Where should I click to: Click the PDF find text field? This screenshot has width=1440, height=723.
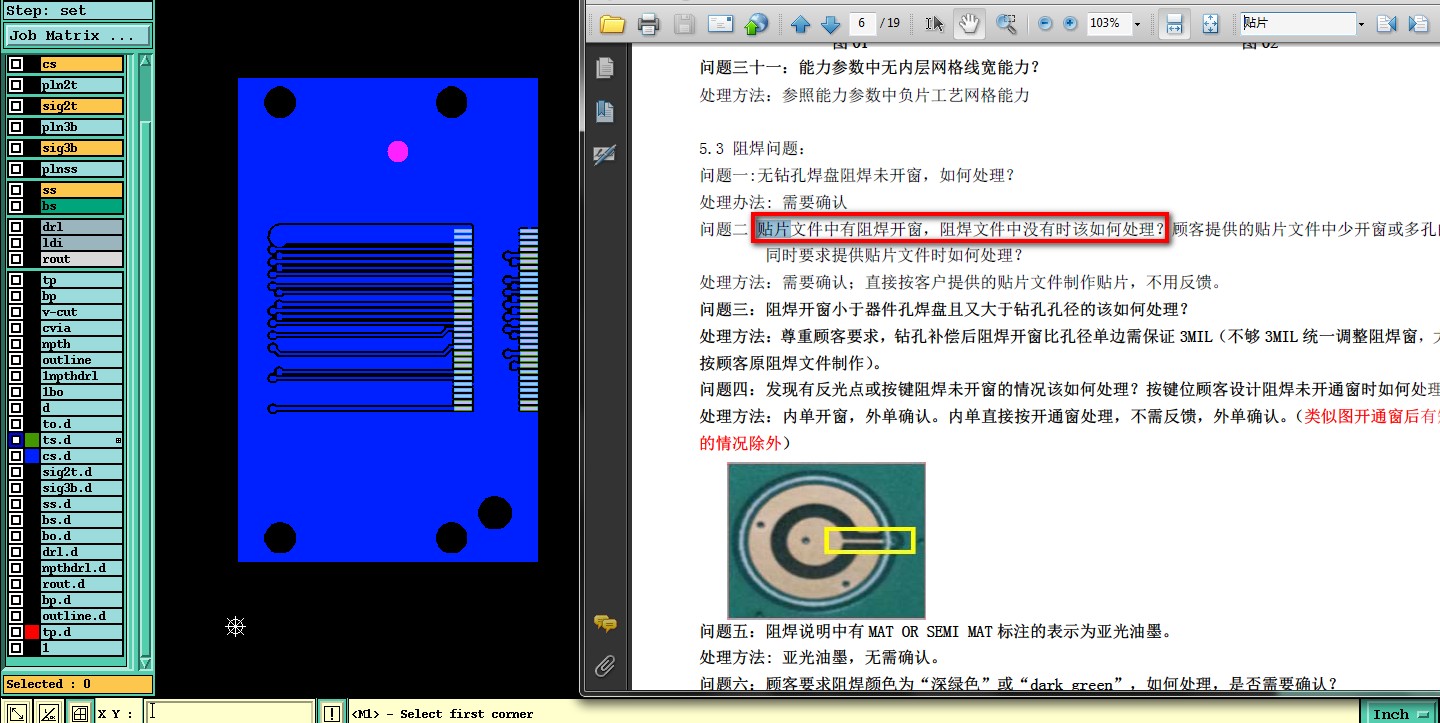point(1297,23)
